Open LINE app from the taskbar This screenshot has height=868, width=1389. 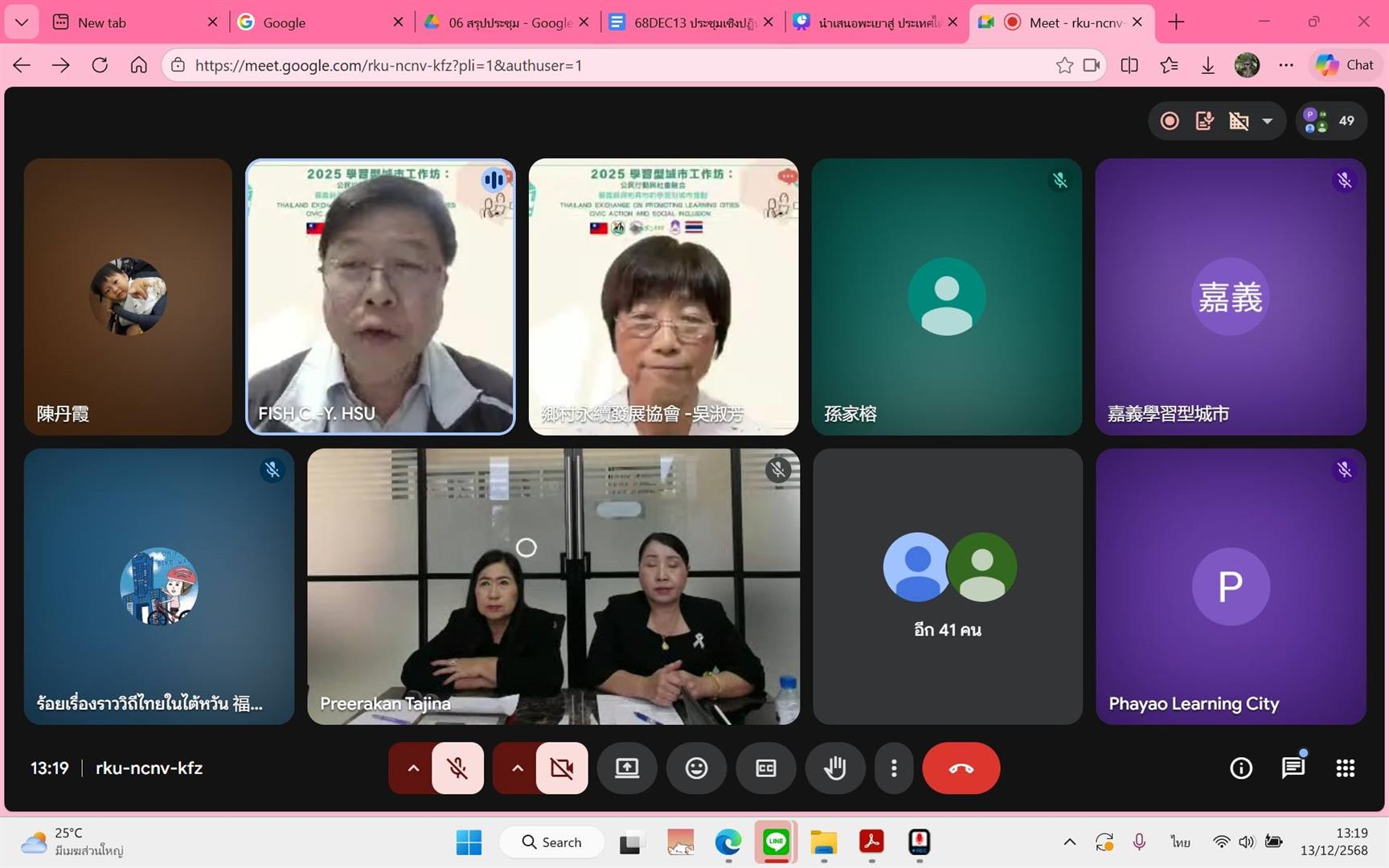776,841
